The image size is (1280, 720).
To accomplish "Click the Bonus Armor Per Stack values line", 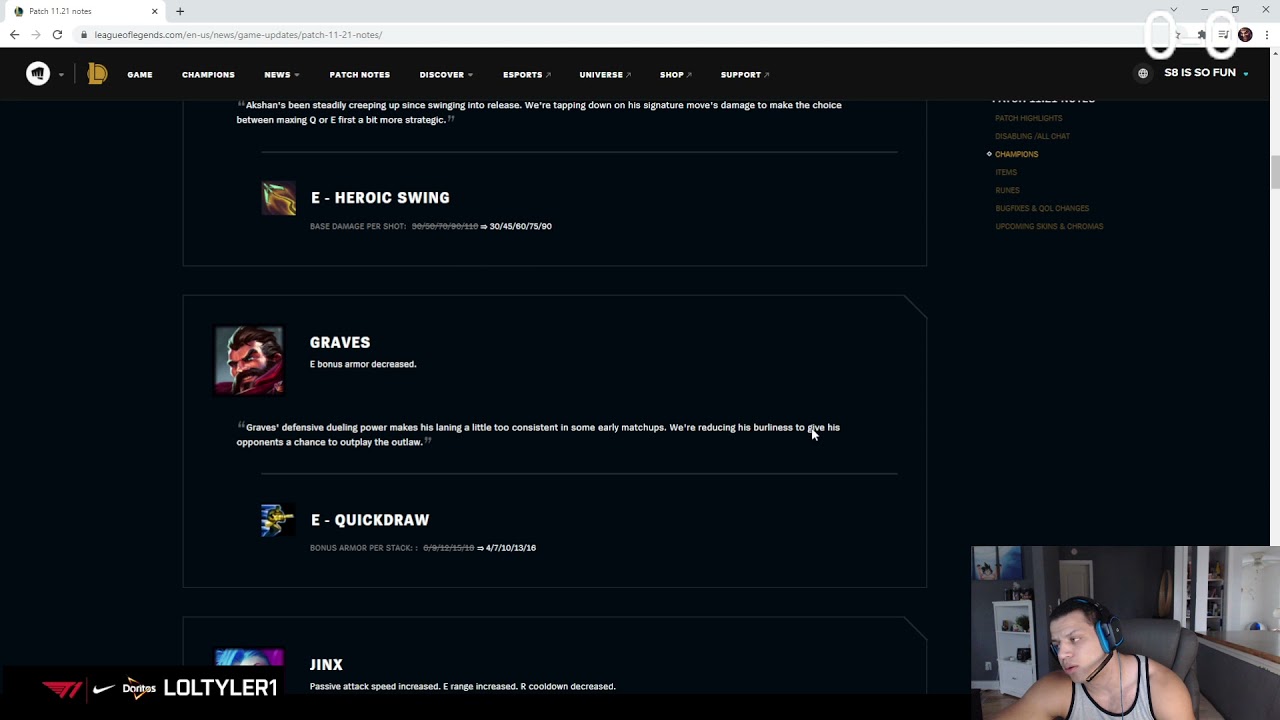I will click(423, 548).
